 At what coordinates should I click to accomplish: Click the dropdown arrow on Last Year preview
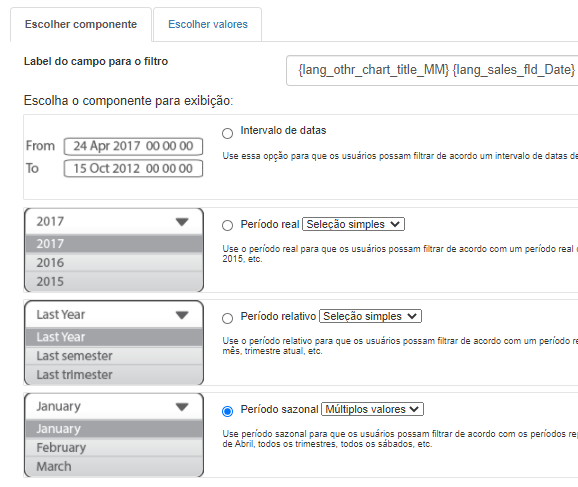pyautogui.click(x=182, y=315)
